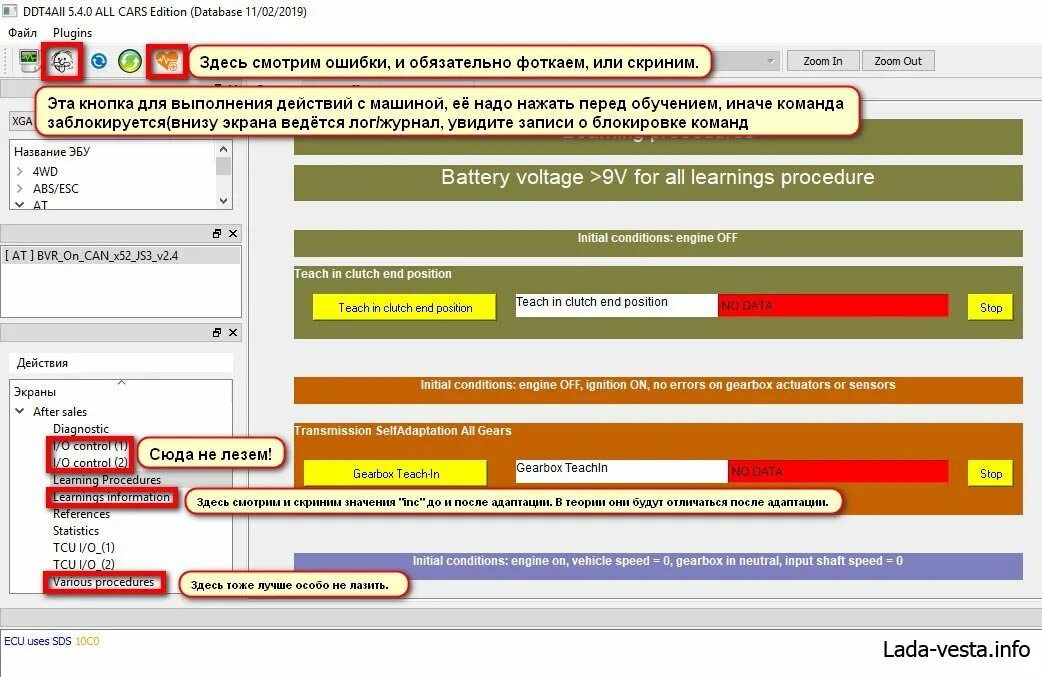This screenshot has height=677, width=1042.
Task: Click white Teach in clutch end position field
Action: (x=617, y=306)
